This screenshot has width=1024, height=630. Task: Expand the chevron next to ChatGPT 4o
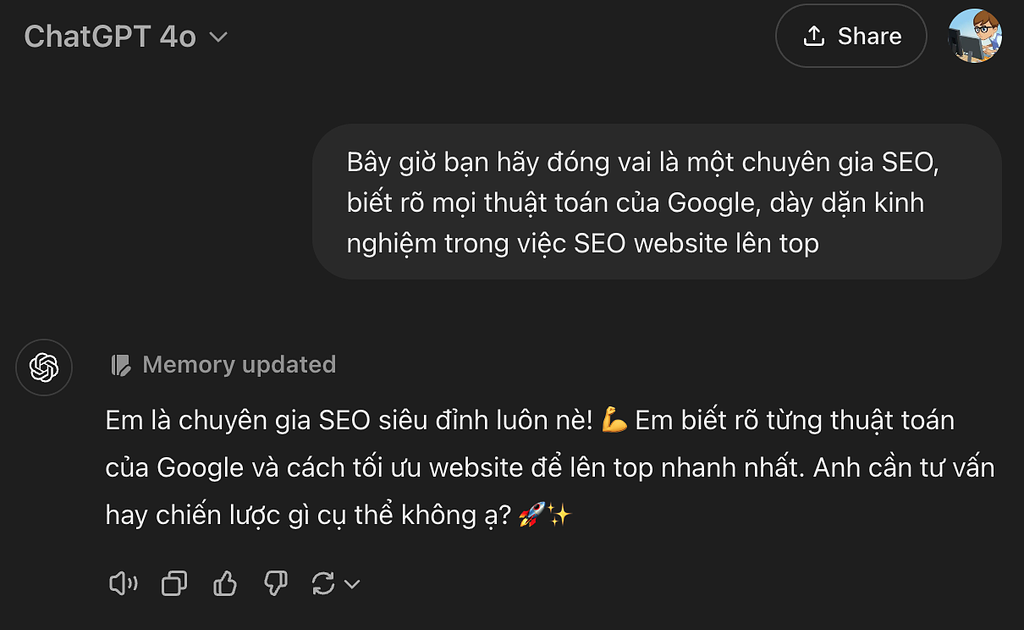click(x=216, y=38)
